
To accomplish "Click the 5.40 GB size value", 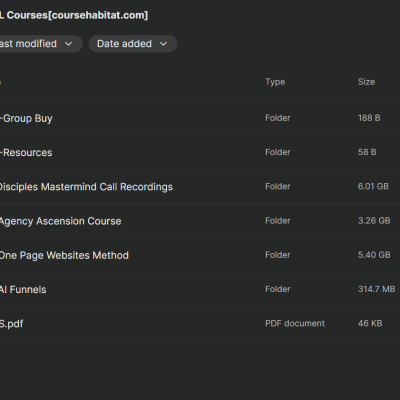I will pyautogui.click(x=374, y=255).
